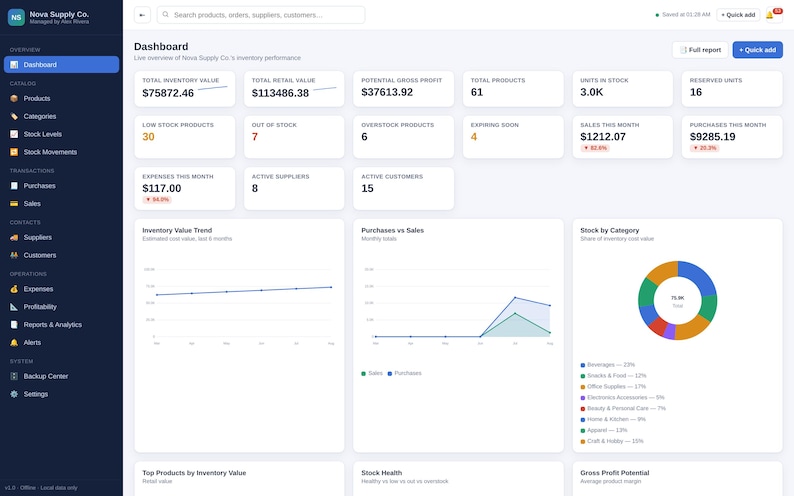Click the Backup Center disk icon
794x496 pixels.
[x=14, y=376]
